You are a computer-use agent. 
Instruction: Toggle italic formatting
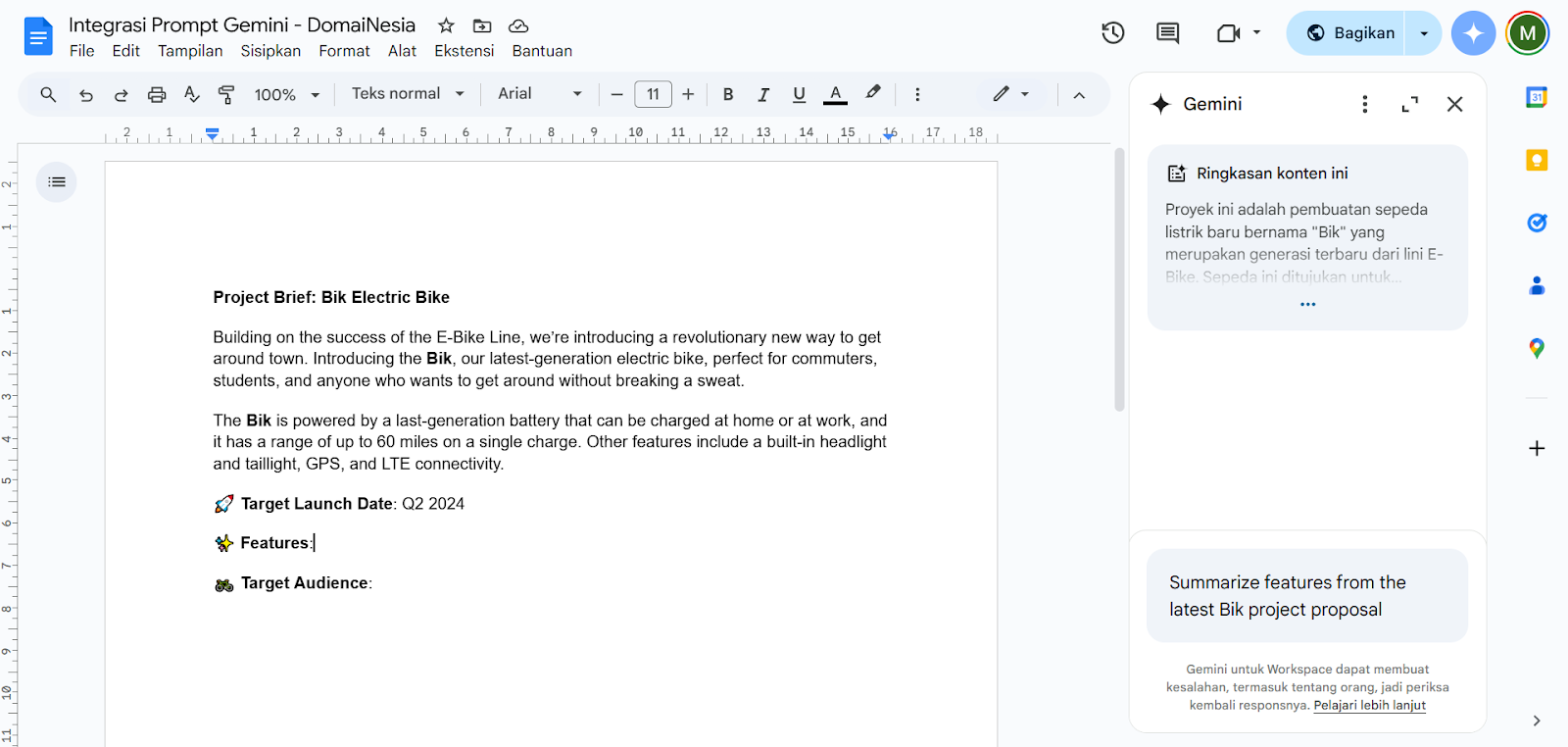pyautogui.click(x=763, y=94)
